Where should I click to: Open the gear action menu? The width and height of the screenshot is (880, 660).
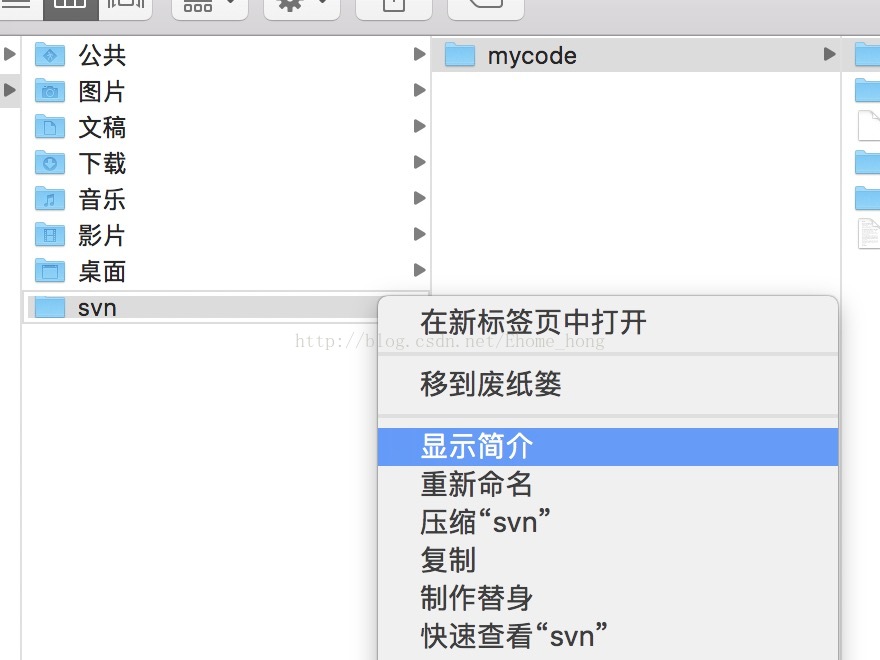[301, 8]
